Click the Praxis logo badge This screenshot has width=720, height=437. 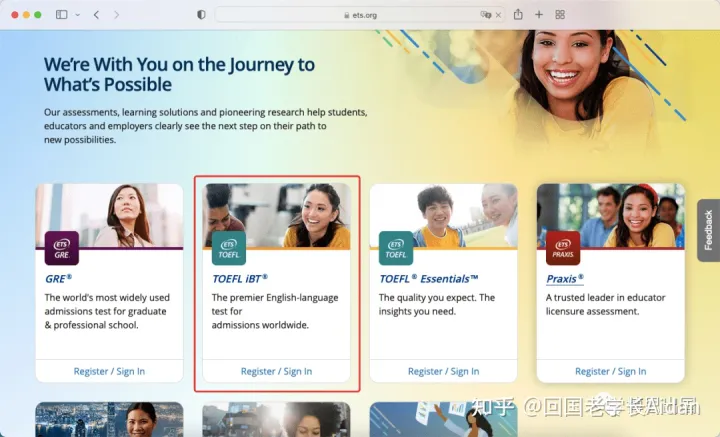pyautogui.click(x=563, y=248)
